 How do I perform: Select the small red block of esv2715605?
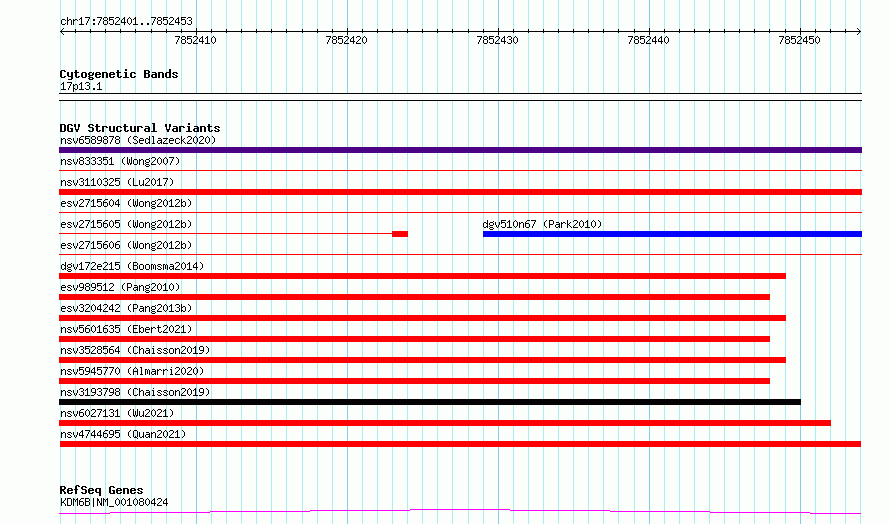click(400, 234)
